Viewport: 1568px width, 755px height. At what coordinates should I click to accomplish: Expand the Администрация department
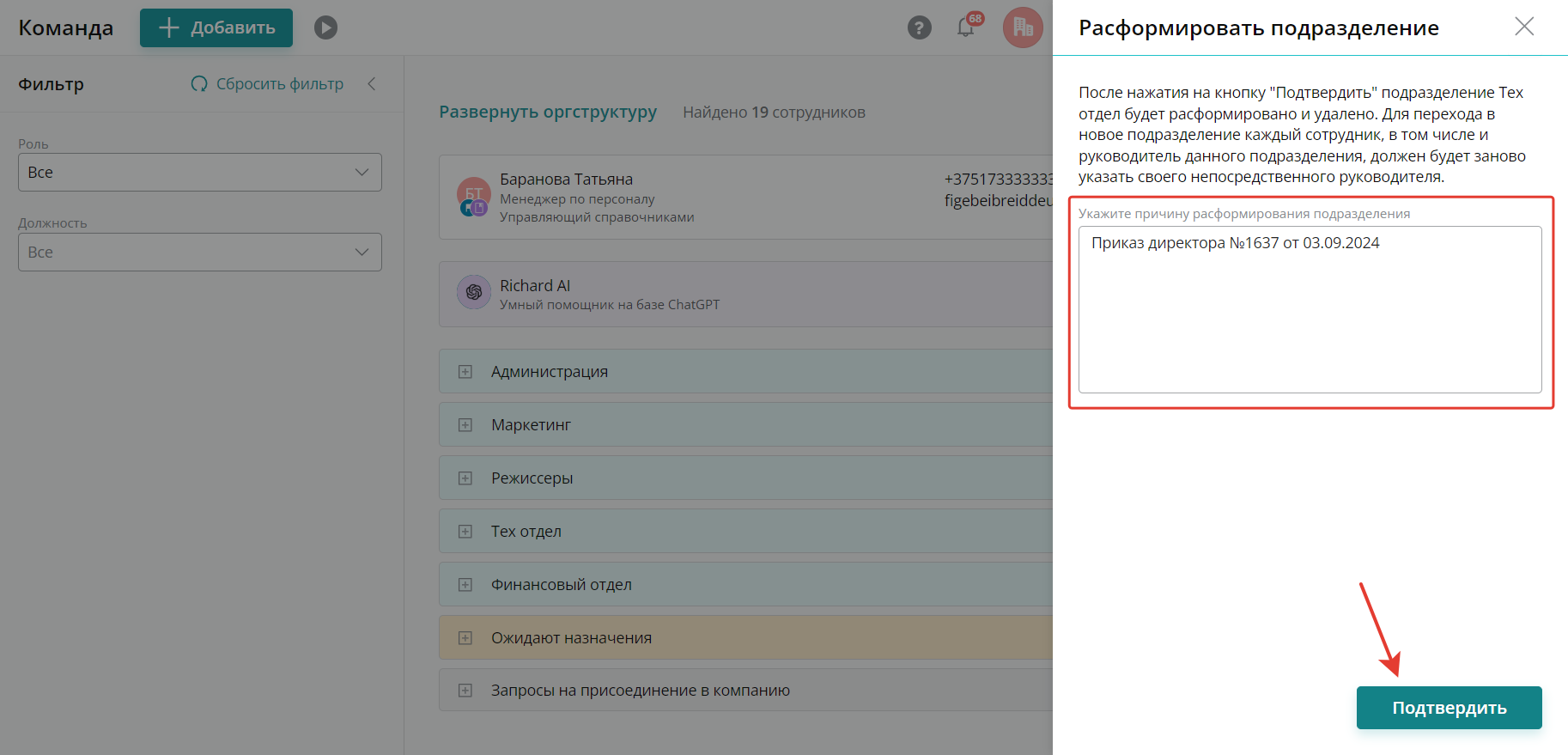pyautogui.click(x=465, y=372)
